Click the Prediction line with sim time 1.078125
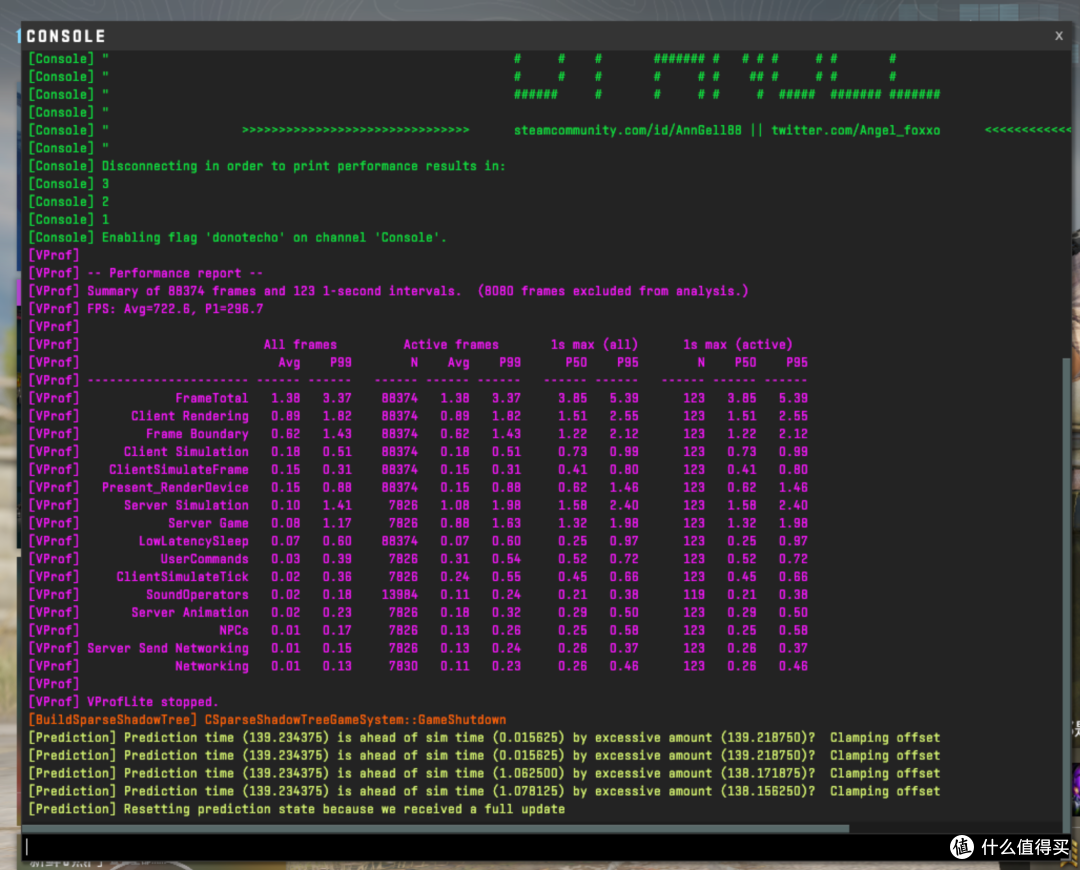1080x870 pixels. [x=484, y=791]
